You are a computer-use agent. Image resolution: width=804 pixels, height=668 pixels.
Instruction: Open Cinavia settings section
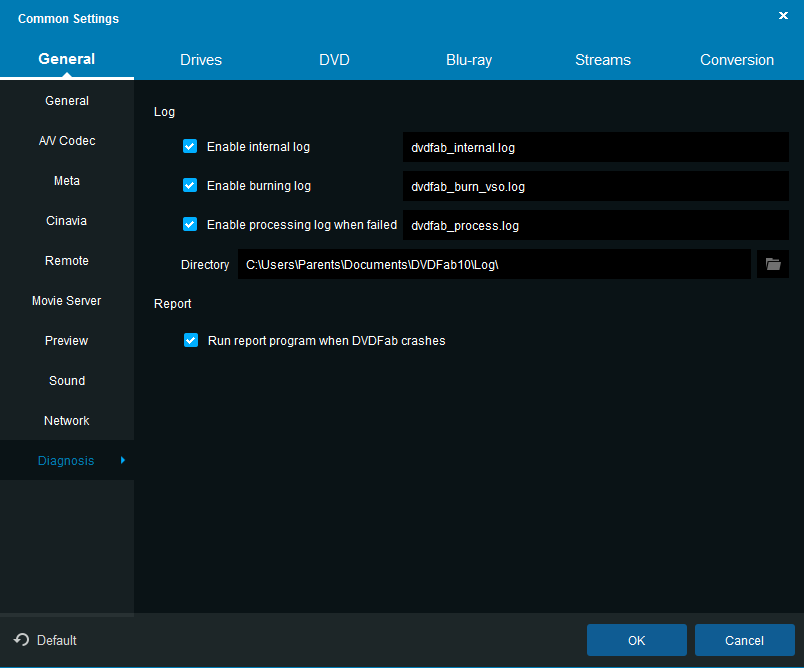point(67,220)
